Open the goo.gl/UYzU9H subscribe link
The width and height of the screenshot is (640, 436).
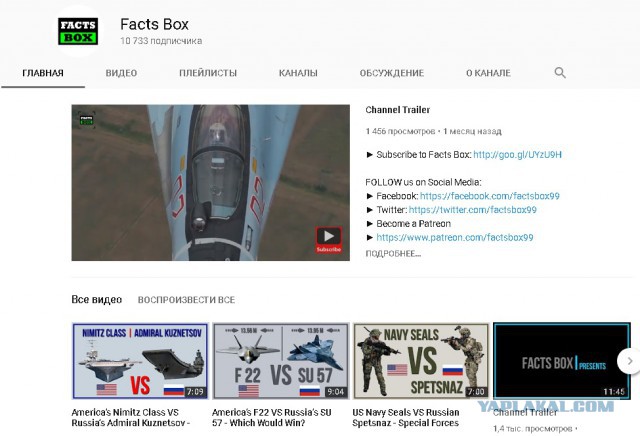pyautogui.click(x=517, y=155)
